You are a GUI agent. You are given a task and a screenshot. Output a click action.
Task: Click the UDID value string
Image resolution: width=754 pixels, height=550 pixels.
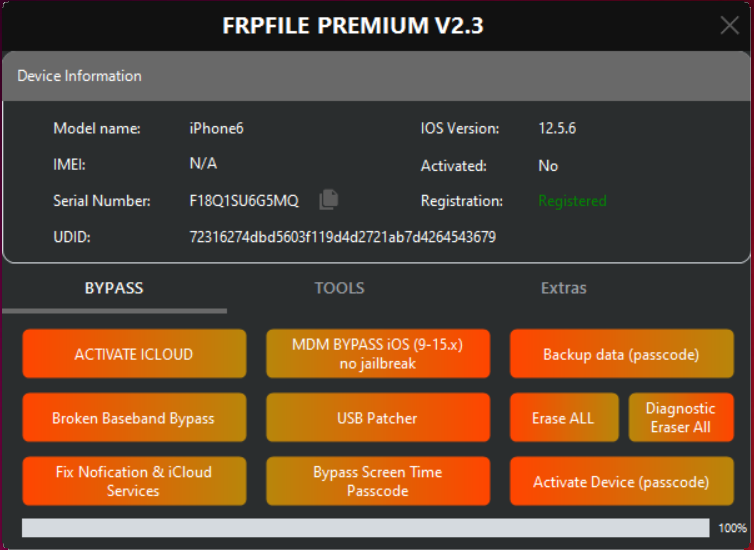click(x=342, y=237)
